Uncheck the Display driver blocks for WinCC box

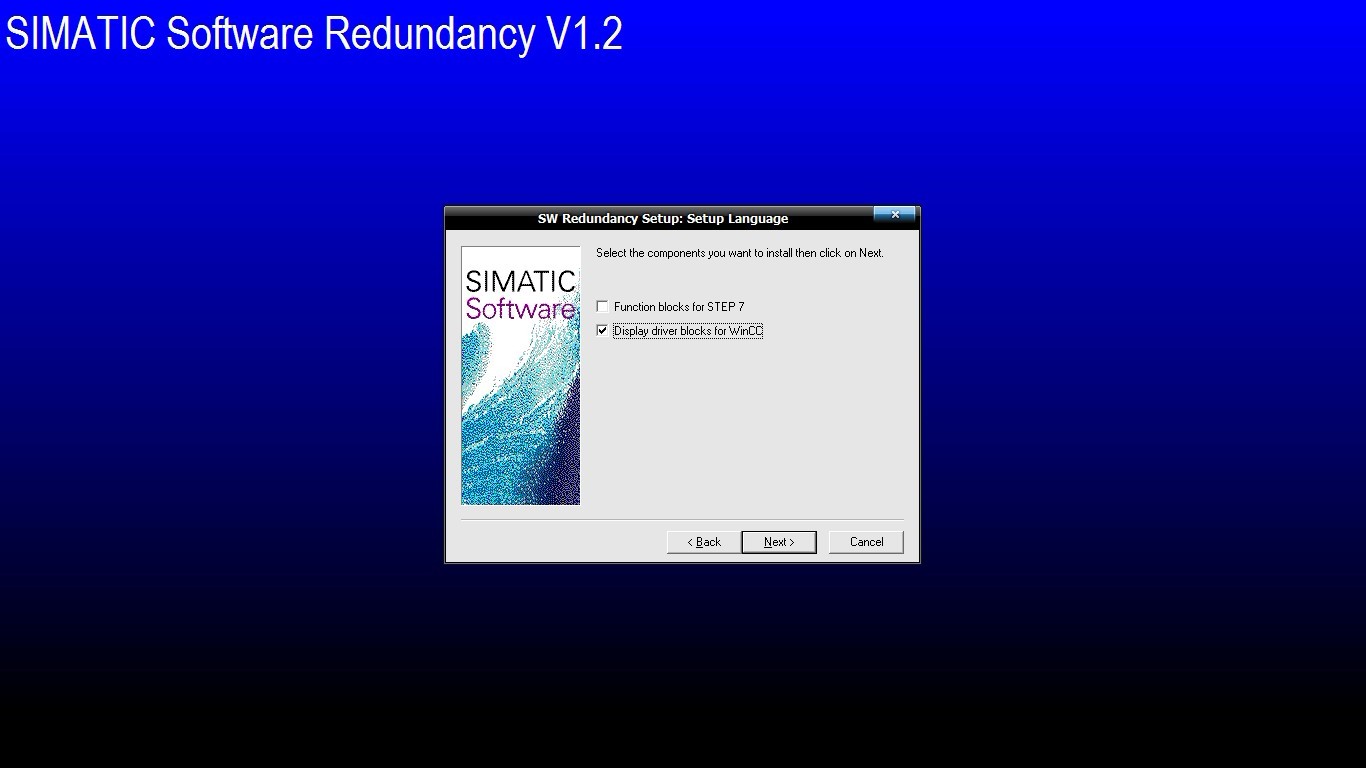pos(602,331)
